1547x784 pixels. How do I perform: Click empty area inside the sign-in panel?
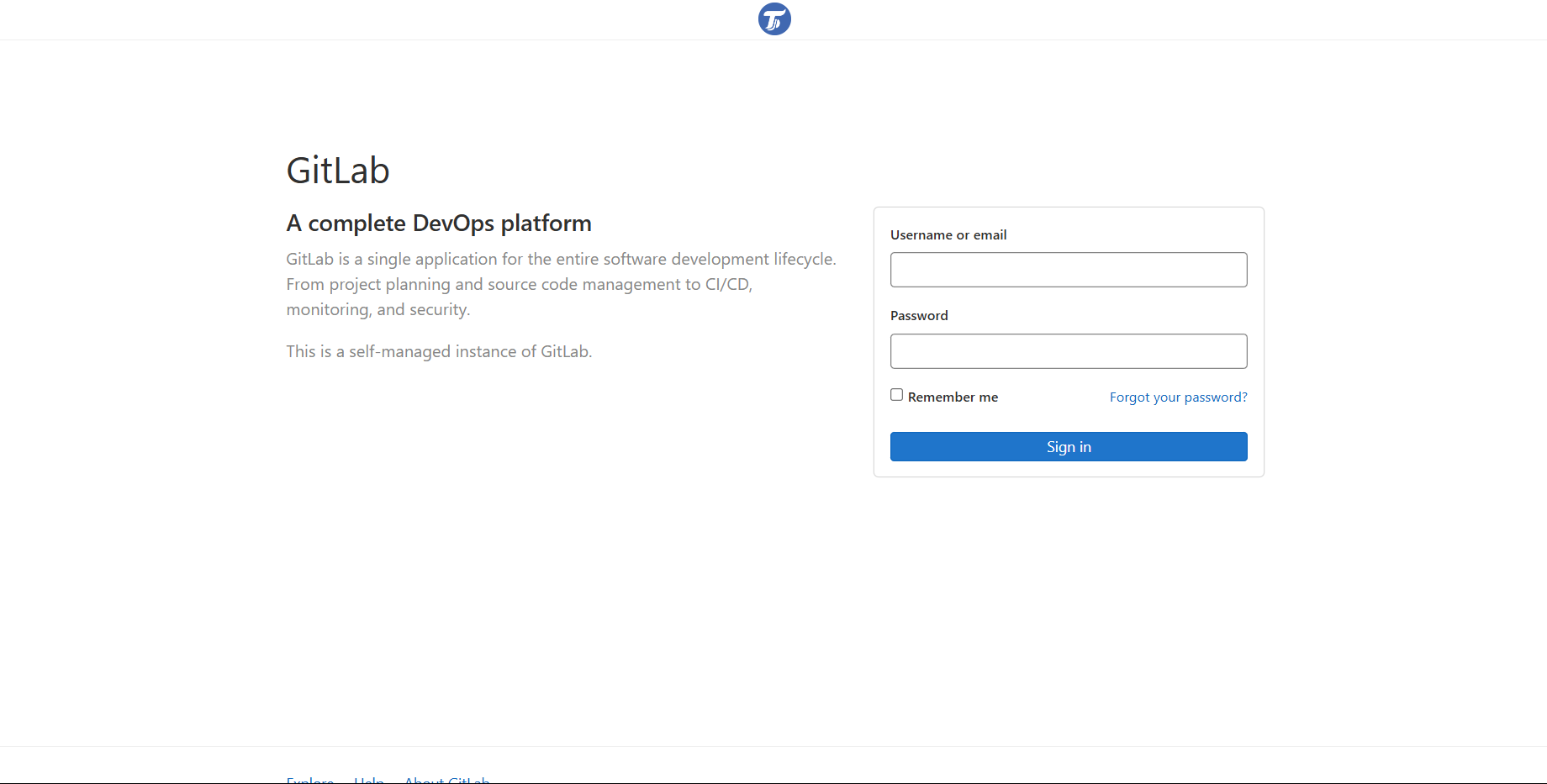click(1069, 420)
